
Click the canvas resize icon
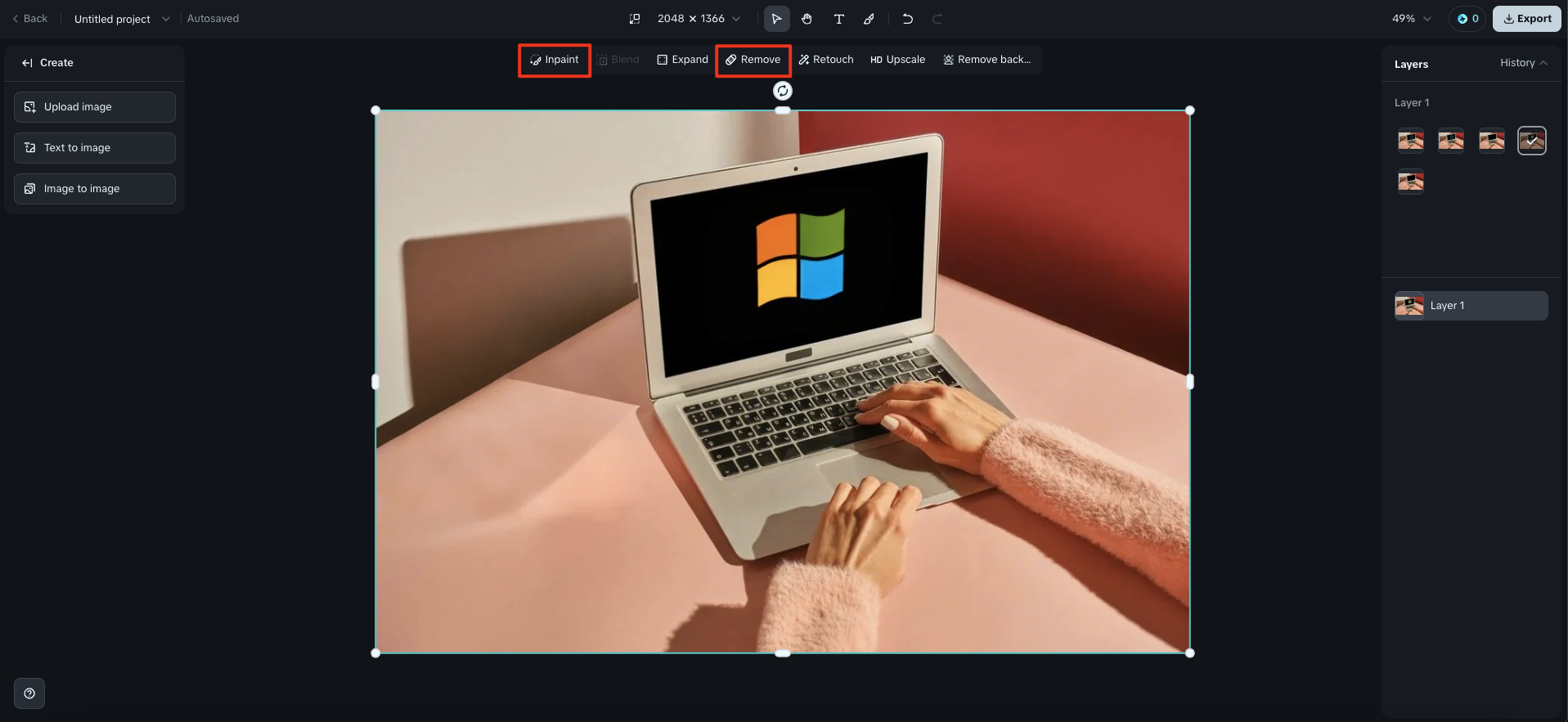pyautogui.click(x=635, y=19)
